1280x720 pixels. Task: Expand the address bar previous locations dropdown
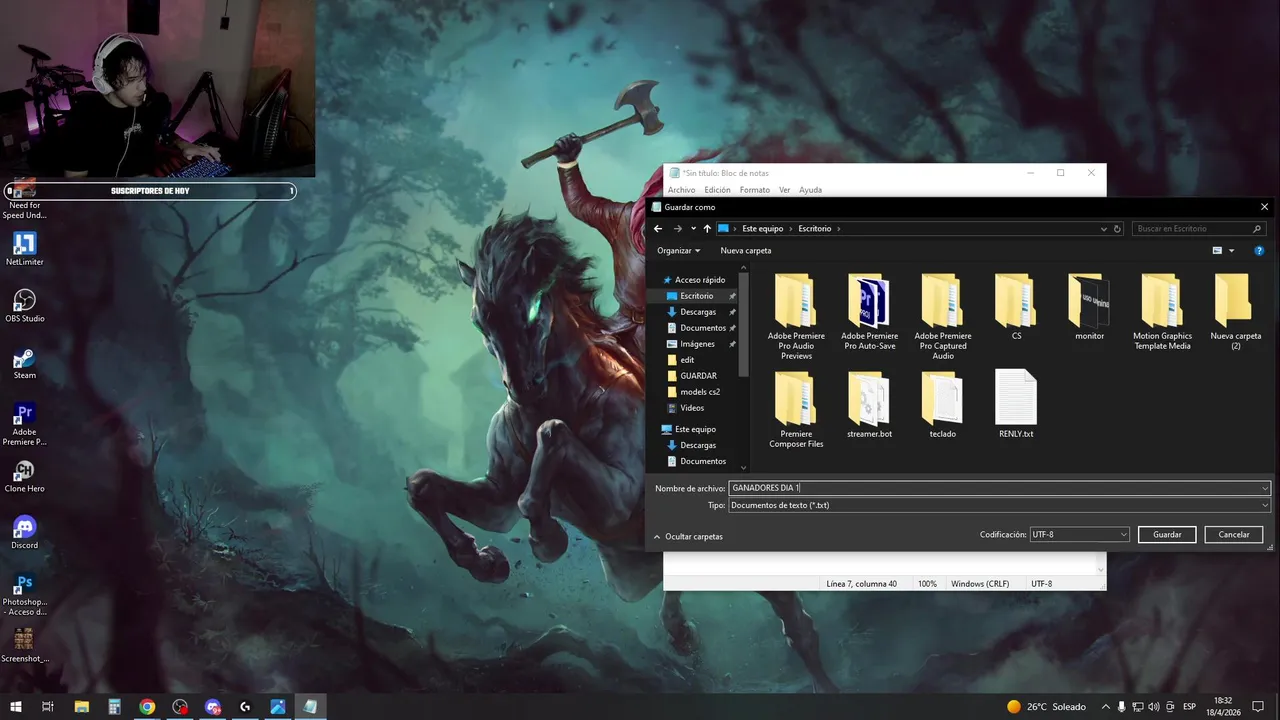(1103, 229)
